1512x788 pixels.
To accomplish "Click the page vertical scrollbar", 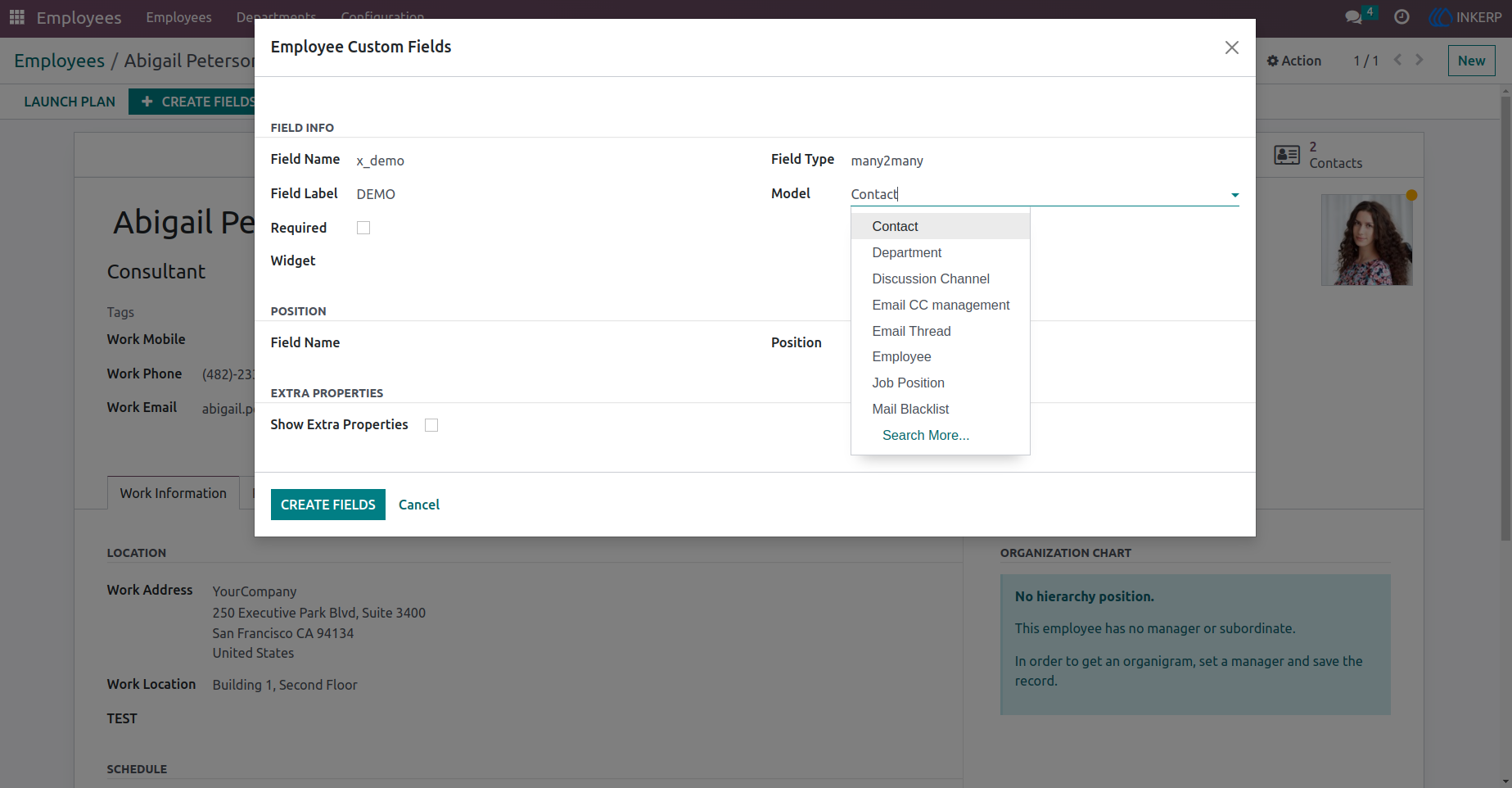I will [1505, 319].
